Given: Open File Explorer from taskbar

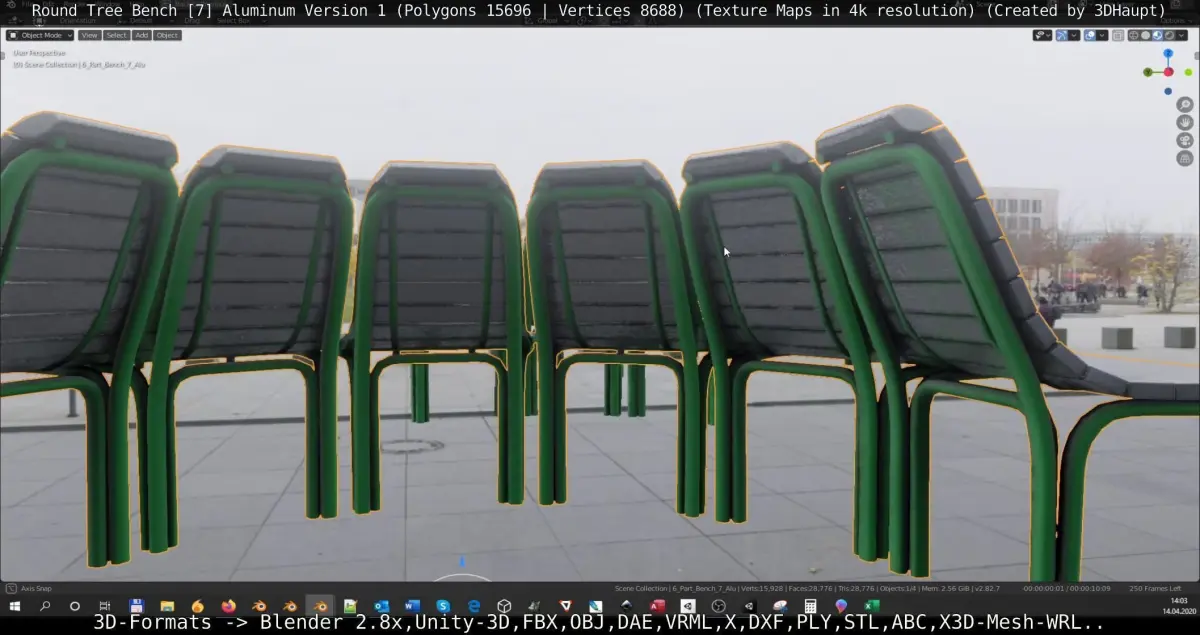Looking at the screenshot, I should (x=167, y=606).
